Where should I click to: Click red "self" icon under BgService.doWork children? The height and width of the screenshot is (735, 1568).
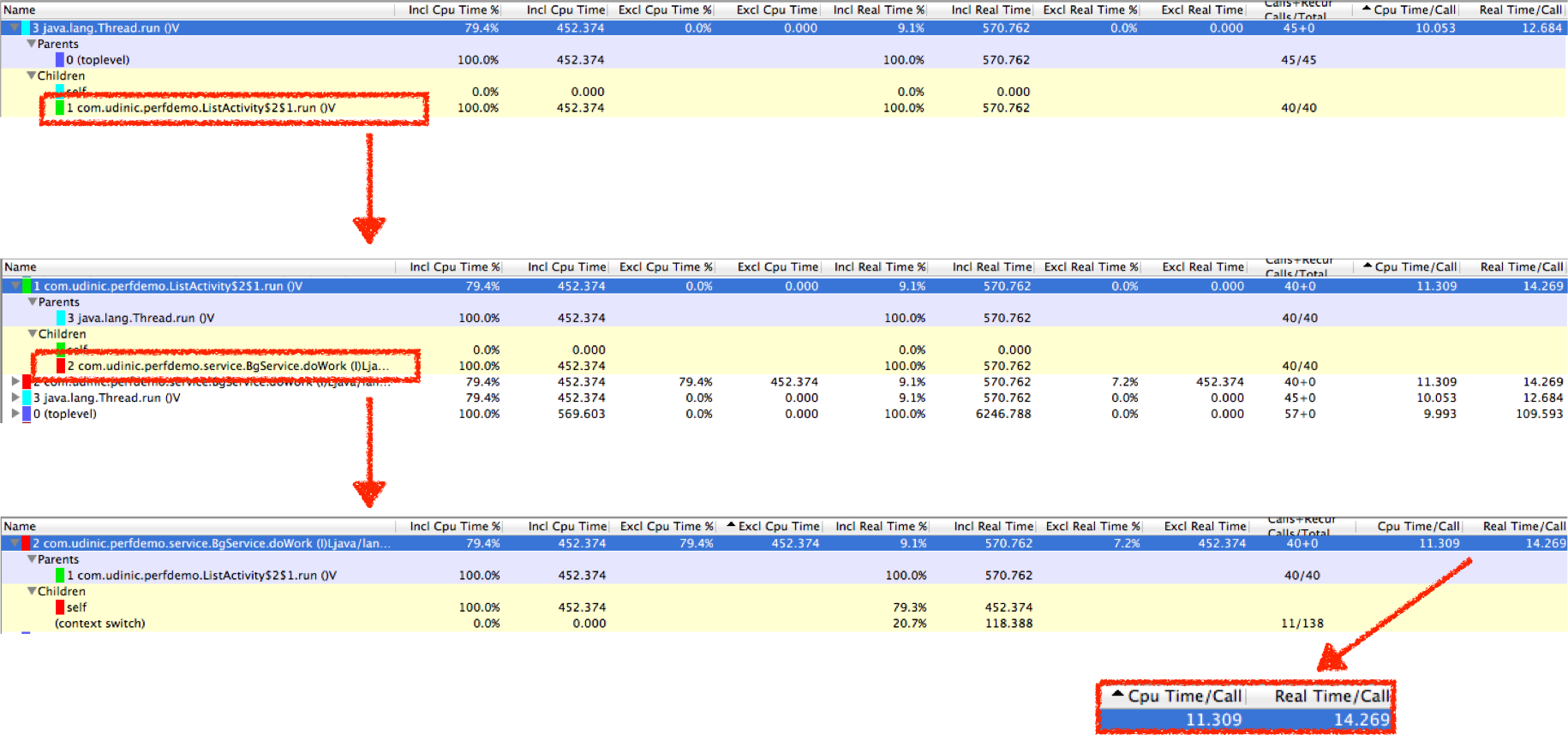60,607
